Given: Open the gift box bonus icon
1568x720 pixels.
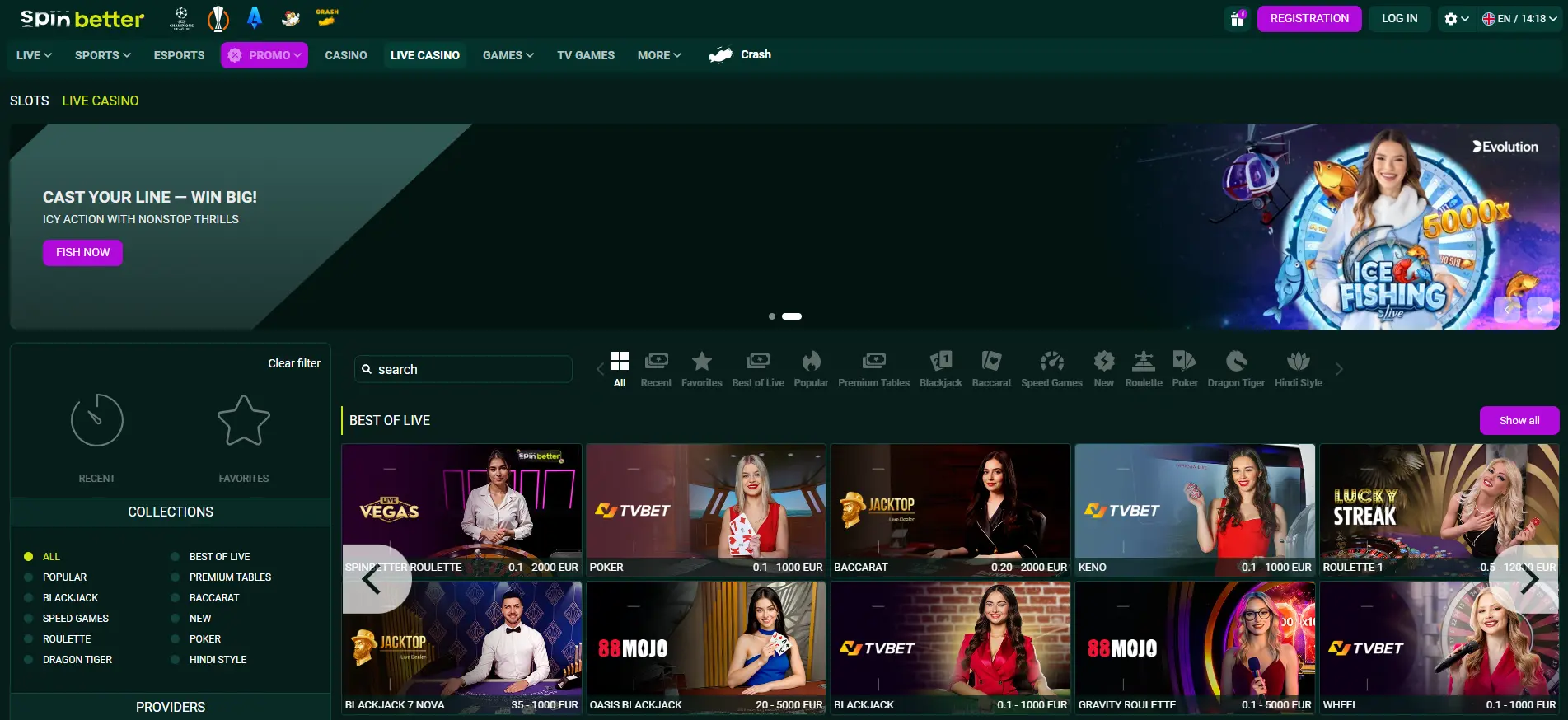Looking at the screenshot, I should tap(1237, 19).
